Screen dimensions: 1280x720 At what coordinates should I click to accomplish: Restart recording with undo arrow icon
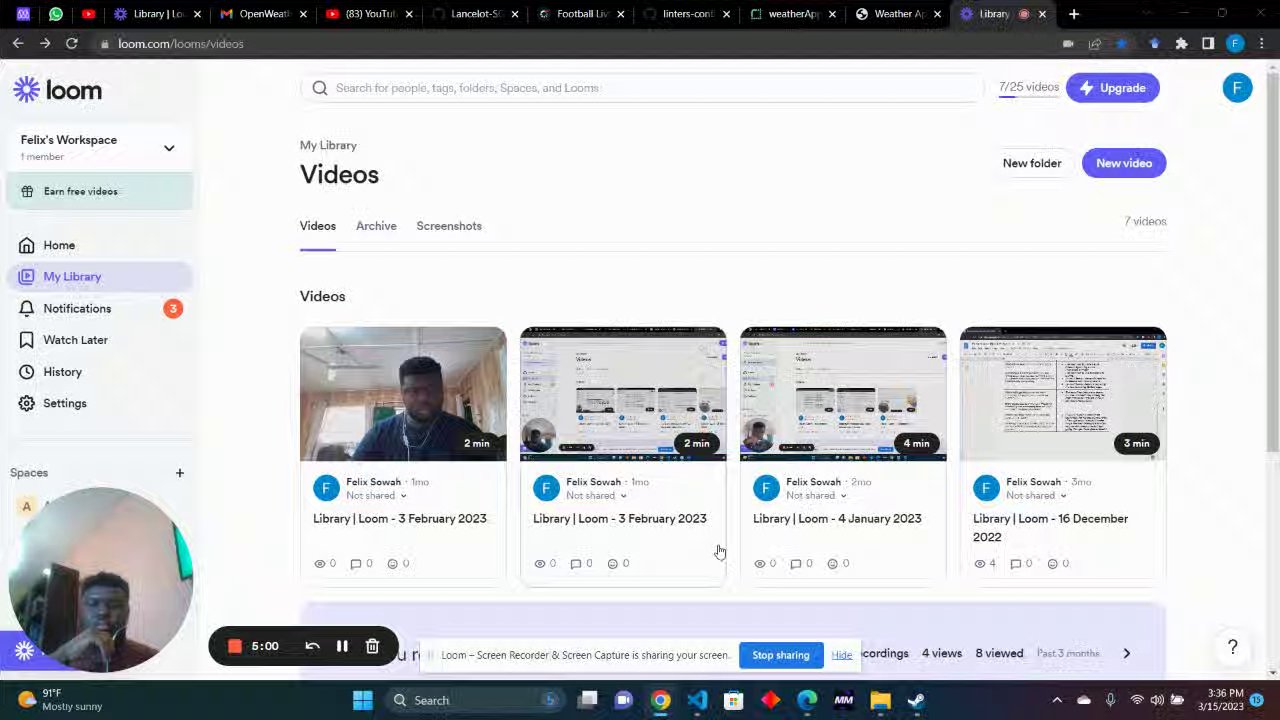[312, 647]
